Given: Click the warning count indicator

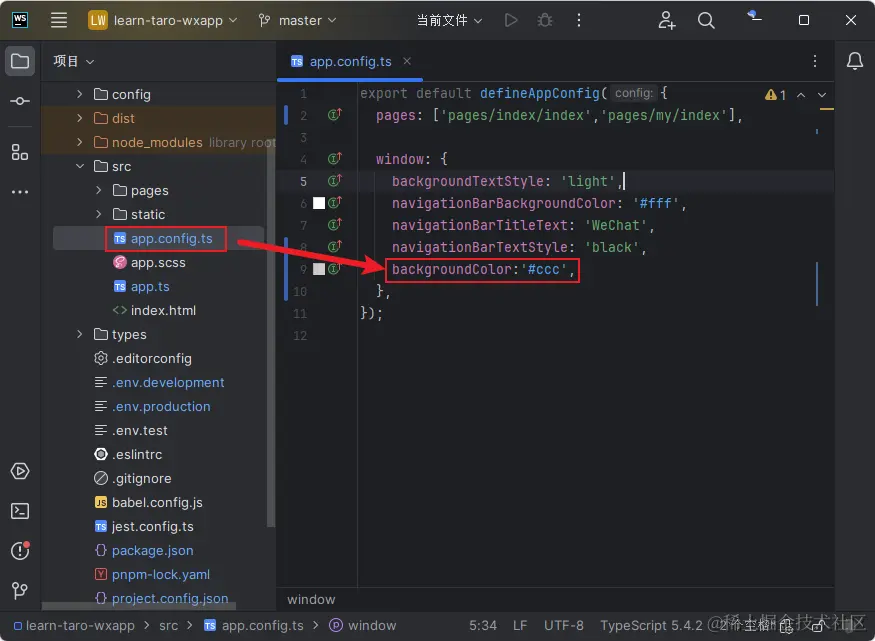Looking at the screenshot, I should [x=775, y=95].
